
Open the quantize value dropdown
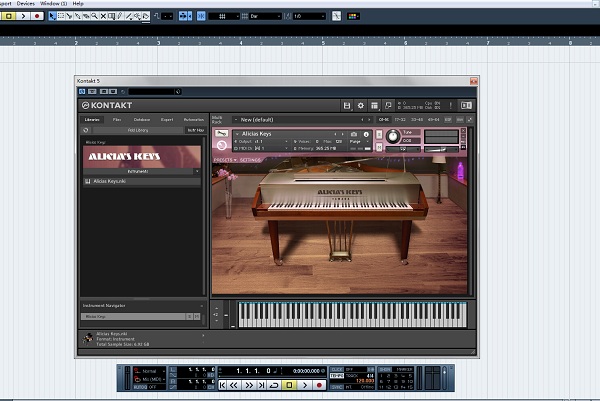pyautogui.click(x=309, y=16)
